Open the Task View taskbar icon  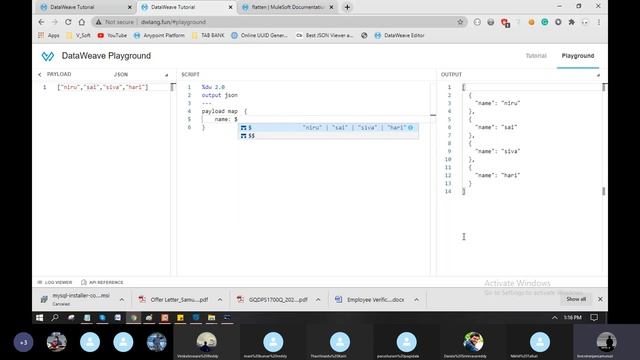tap(71, 318)
